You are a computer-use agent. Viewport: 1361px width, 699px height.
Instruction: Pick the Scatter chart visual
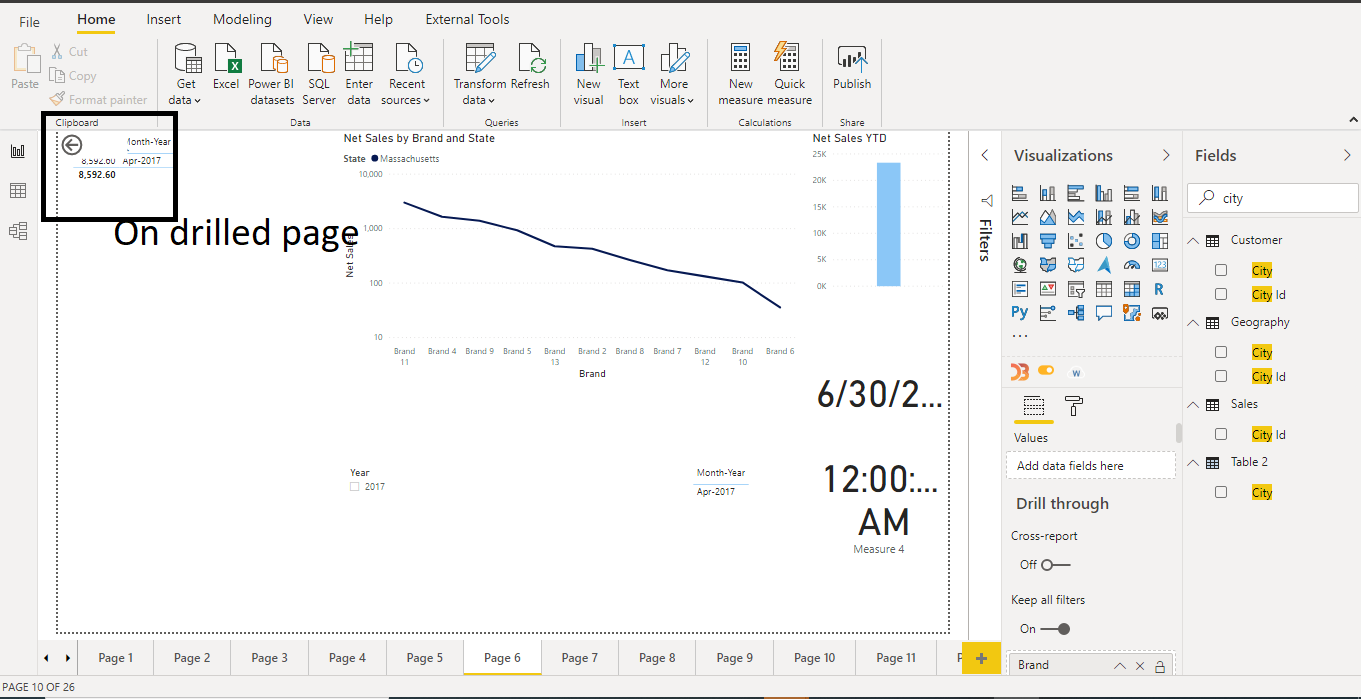pos(1076,241)
